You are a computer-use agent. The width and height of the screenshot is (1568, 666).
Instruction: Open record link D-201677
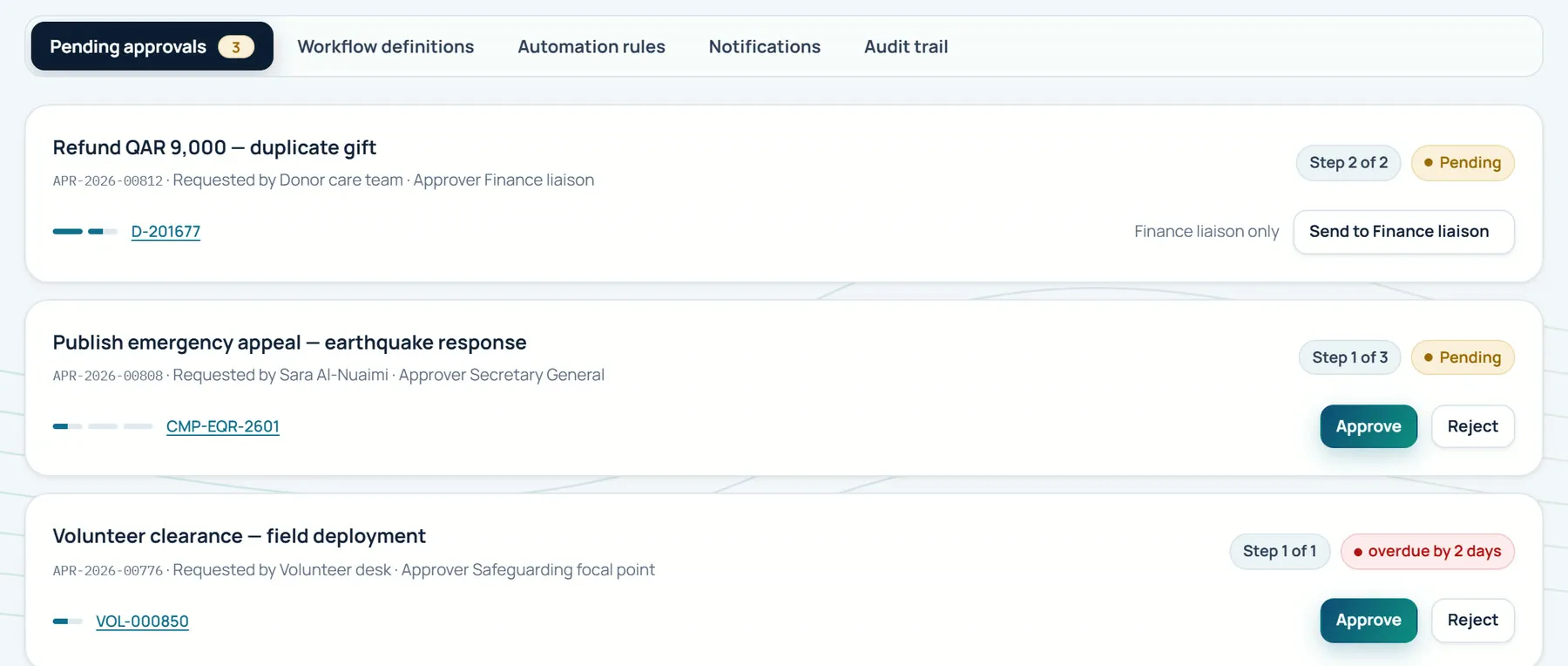[x=166, y=232]
